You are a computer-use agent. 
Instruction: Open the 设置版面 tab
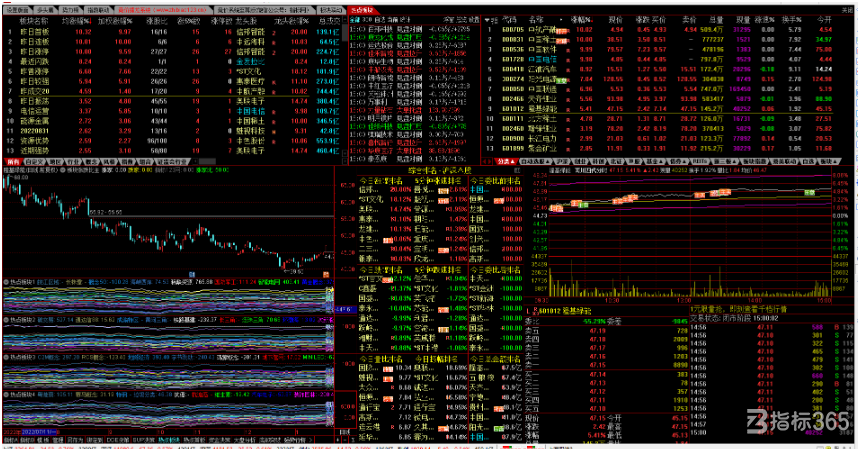(x=18, y=10)
